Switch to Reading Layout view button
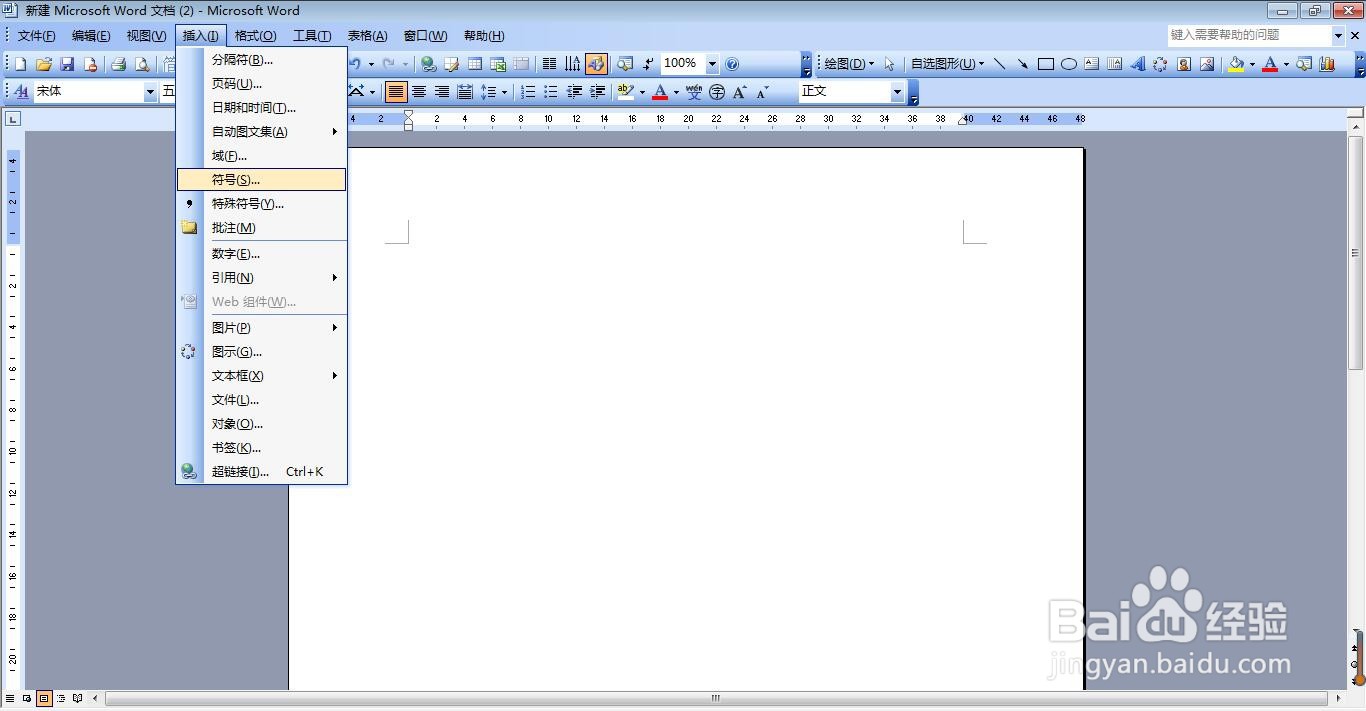 [78, 698]
